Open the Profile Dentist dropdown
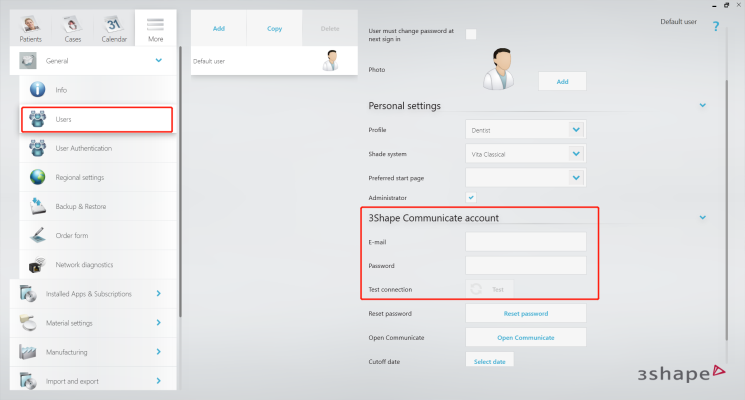This screenshot has width=745, height=400. [x=525, y=130]
